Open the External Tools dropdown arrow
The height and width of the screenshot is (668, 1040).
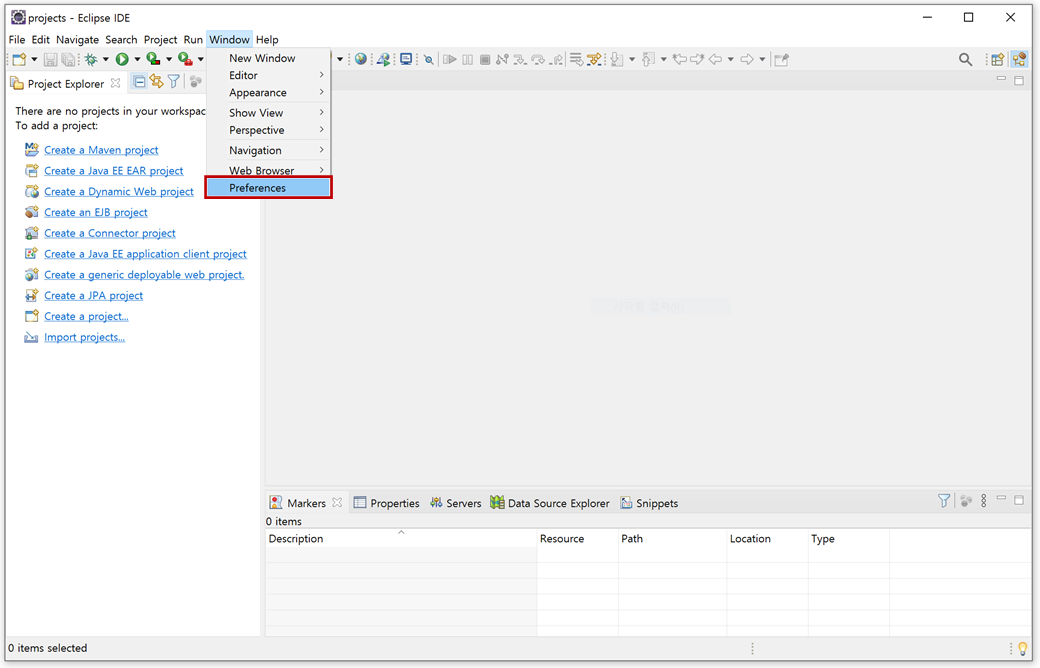(200, 60)
